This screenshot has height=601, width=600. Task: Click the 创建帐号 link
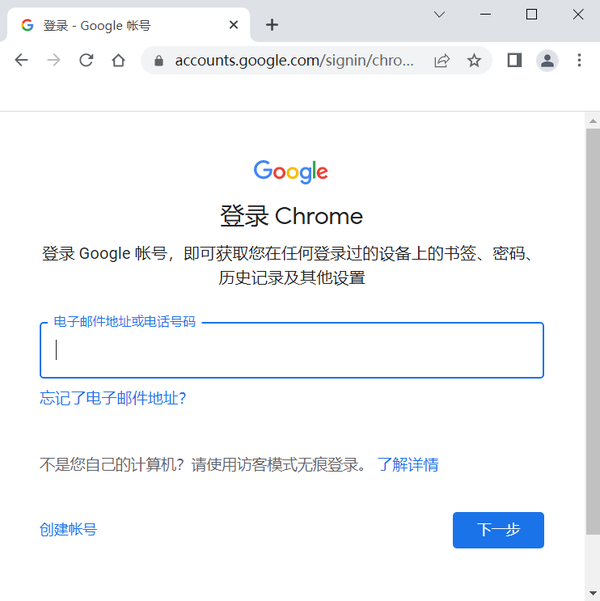click(68, 530)
